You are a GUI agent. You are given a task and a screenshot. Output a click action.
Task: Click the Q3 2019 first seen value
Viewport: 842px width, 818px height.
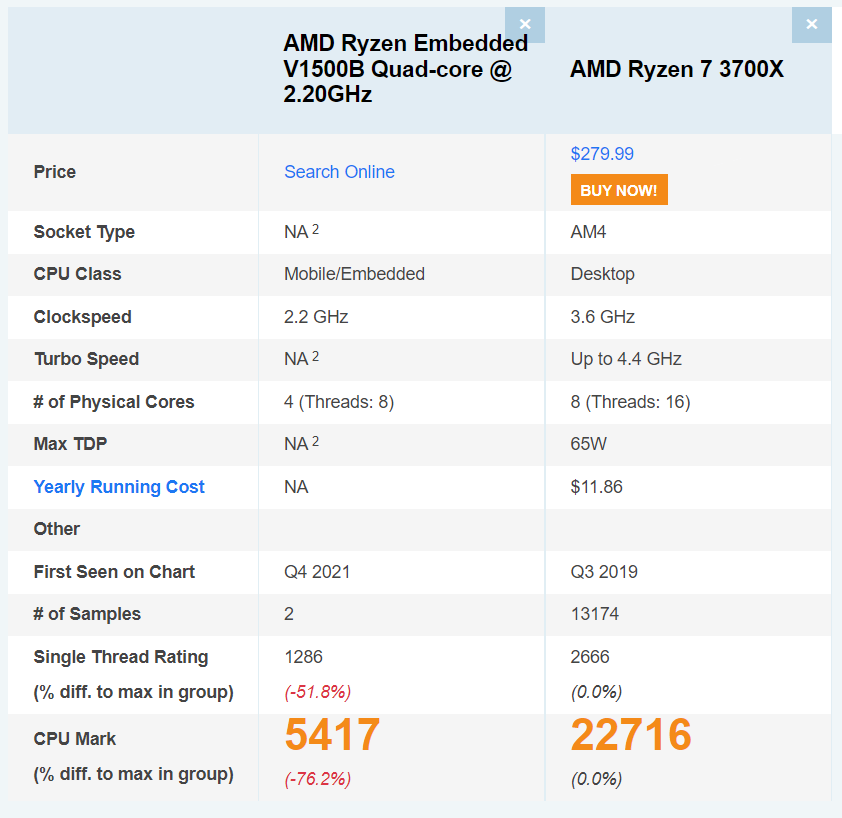click(x=604, y=571)
